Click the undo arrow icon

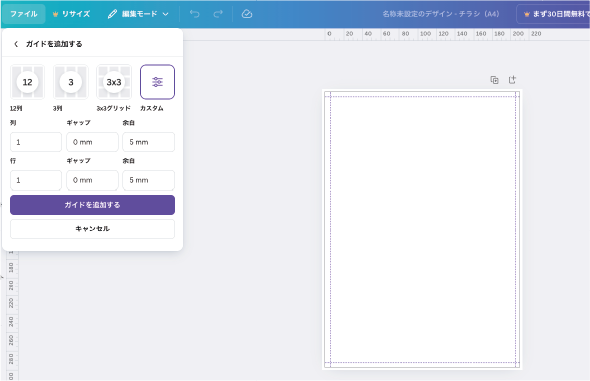point(195,14)
